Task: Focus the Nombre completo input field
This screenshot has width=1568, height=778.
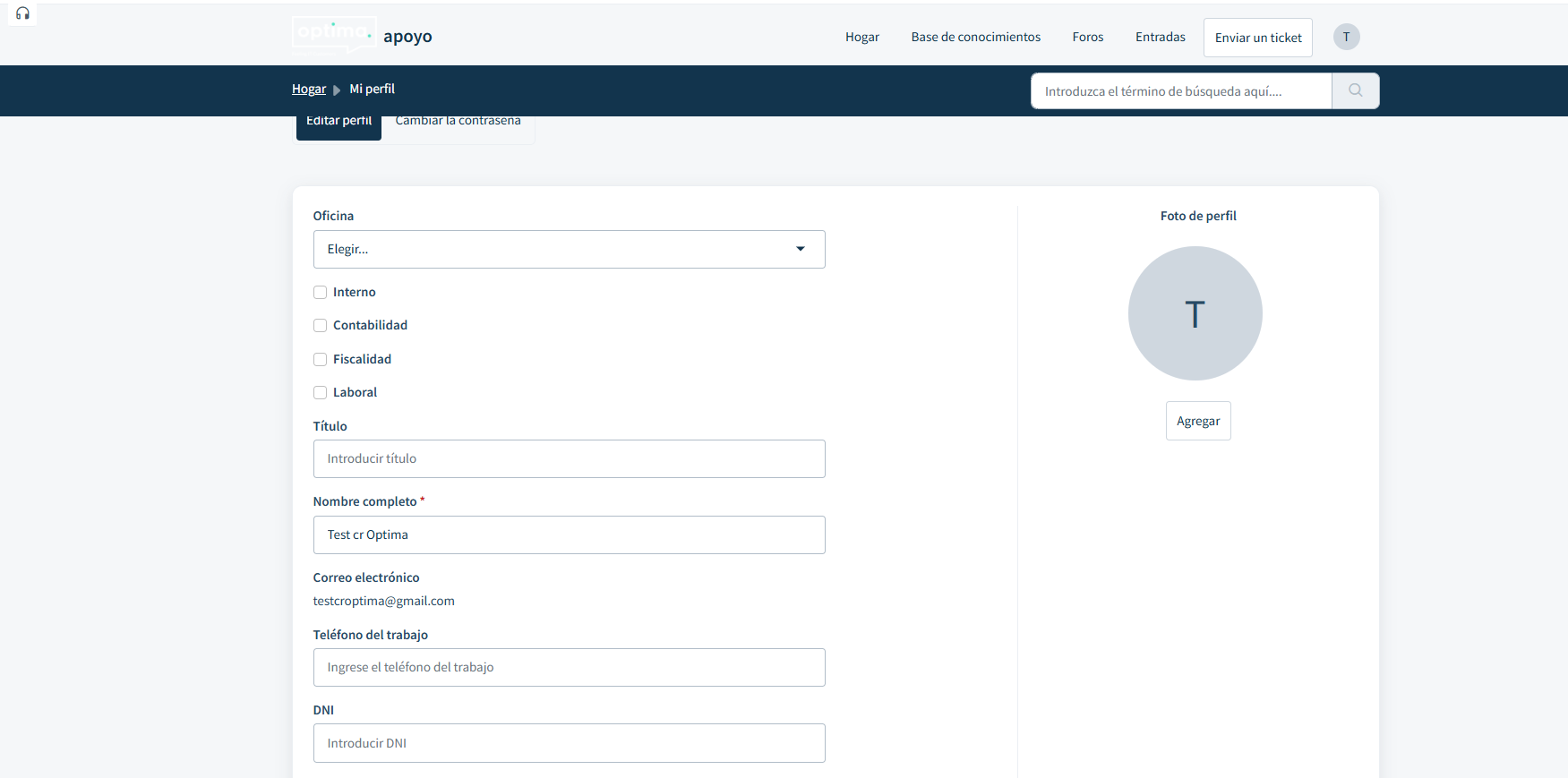Action: point(569,534)
